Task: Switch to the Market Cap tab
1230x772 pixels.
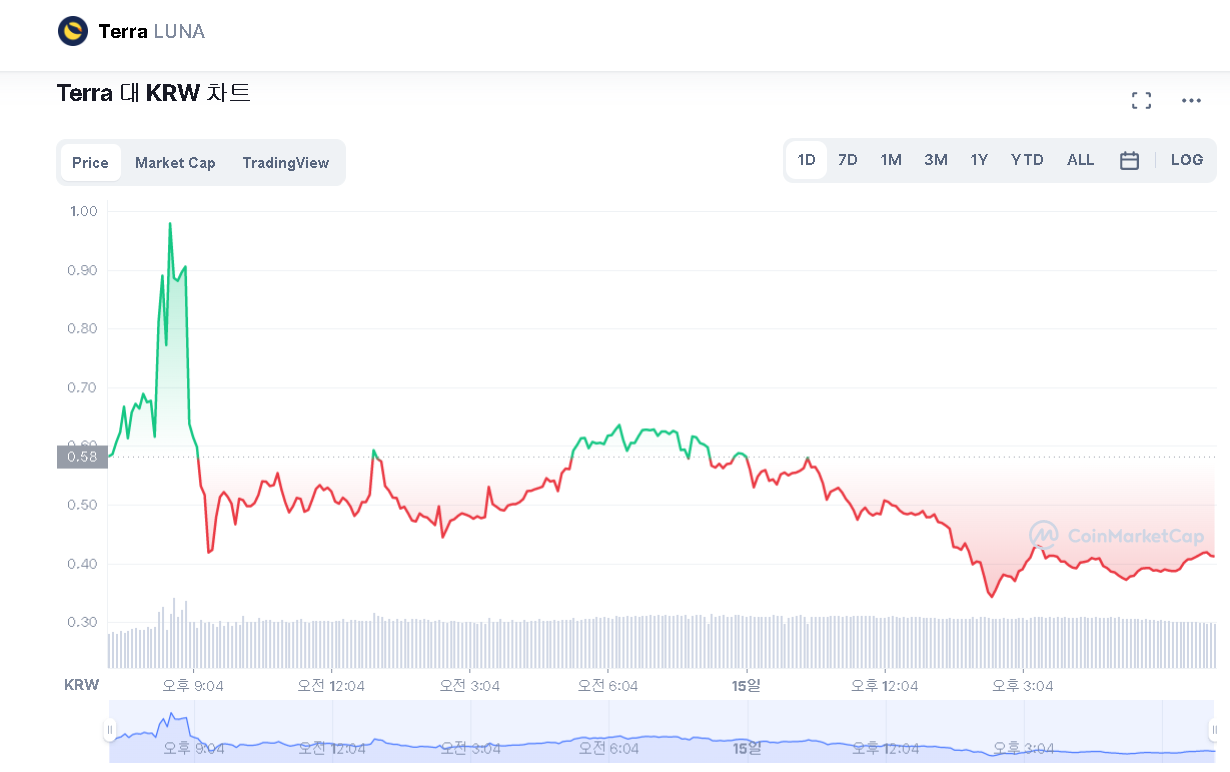Action: click(x=175, y=163)
